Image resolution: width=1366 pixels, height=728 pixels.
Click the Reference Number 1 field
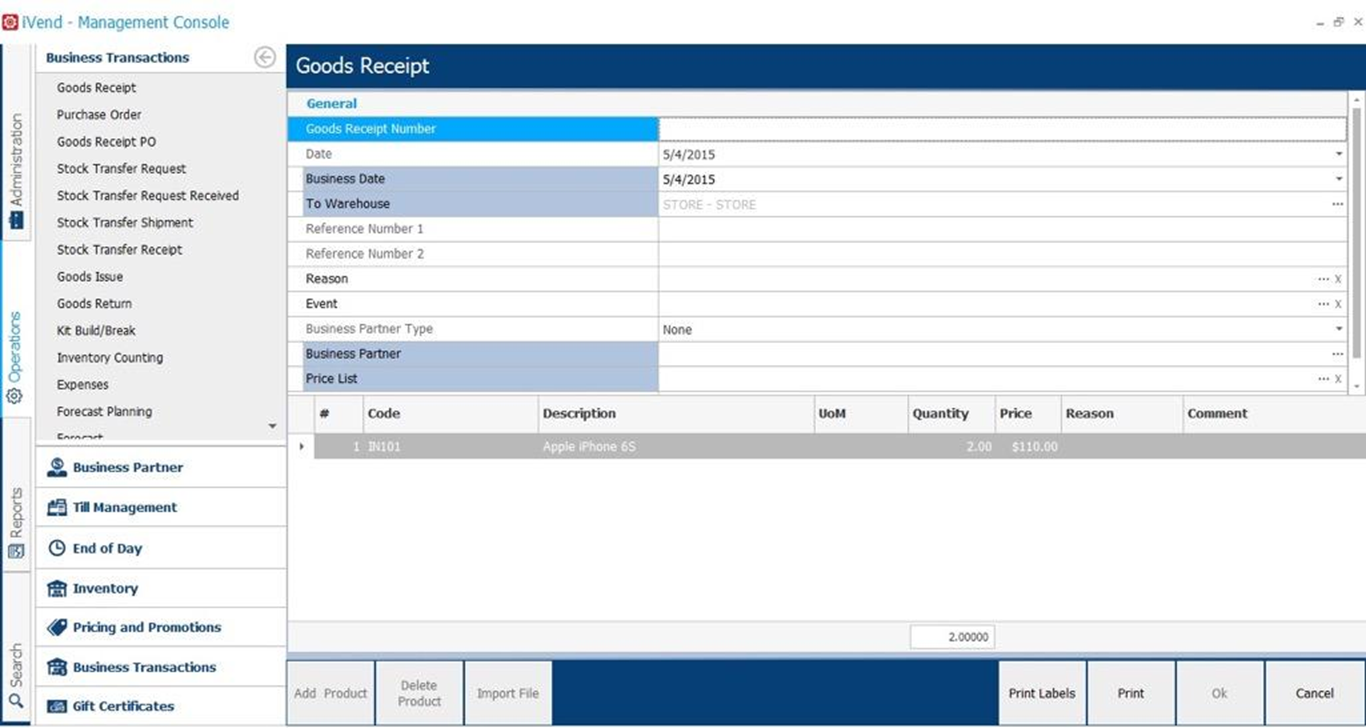1002,229
